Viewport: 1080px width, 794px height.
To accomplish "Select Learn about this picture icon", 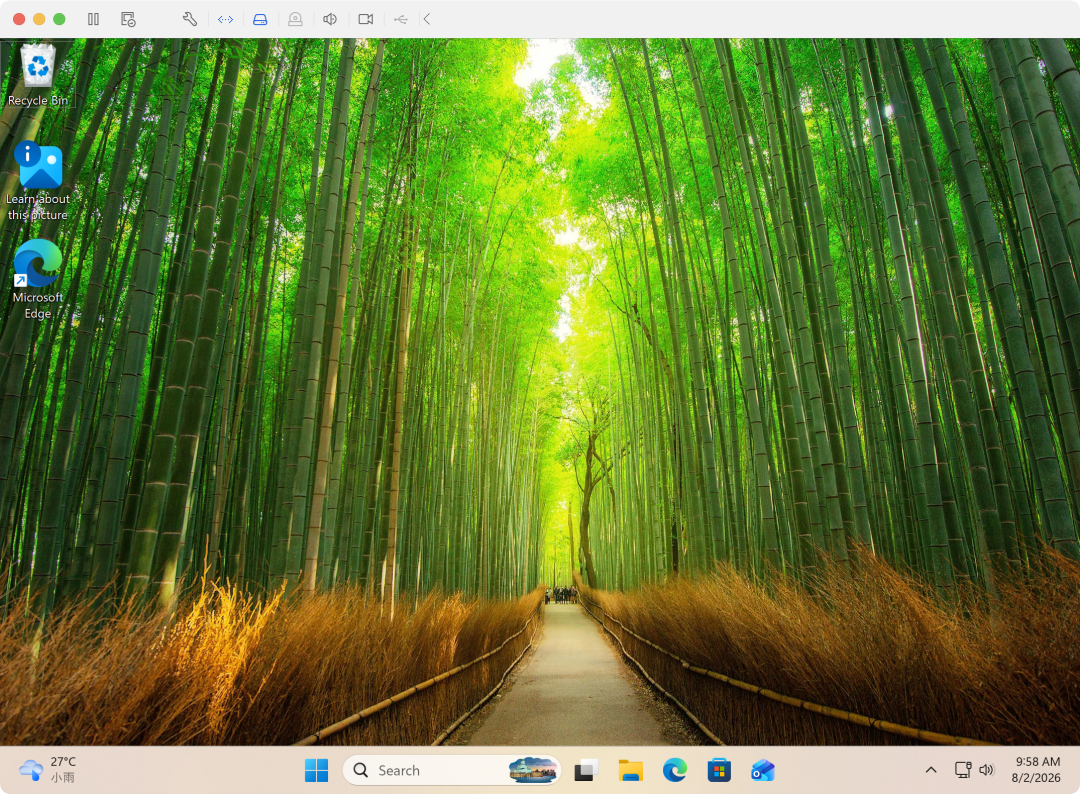I will pyautogui.click(x=38, y=181).
